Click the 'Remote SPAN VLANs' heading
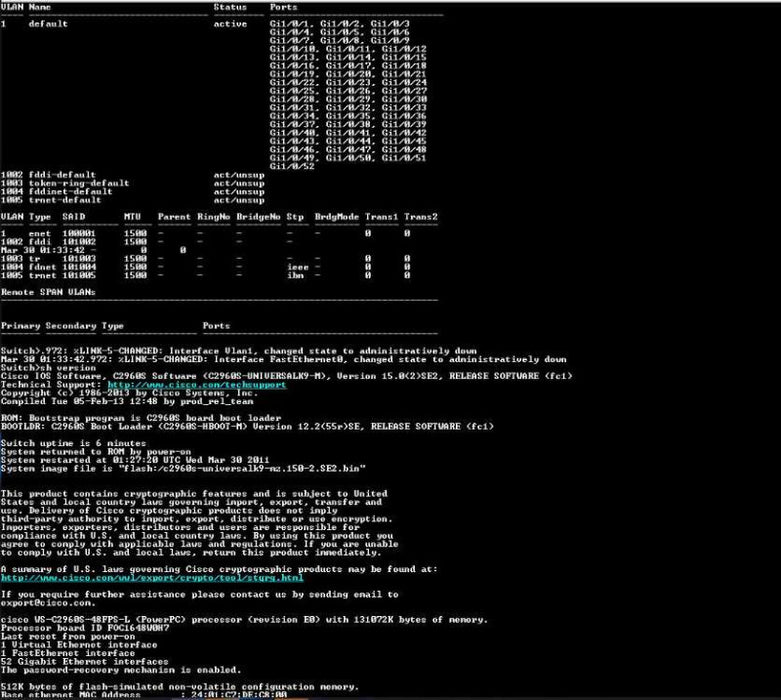The image size is (781, 700). pos(48,292)
